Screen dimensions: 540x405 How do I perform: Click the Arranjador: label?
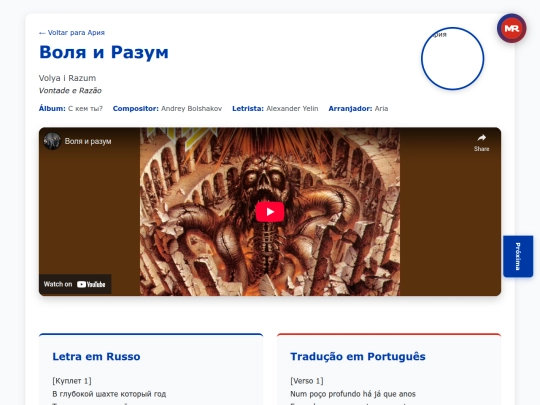350,108
